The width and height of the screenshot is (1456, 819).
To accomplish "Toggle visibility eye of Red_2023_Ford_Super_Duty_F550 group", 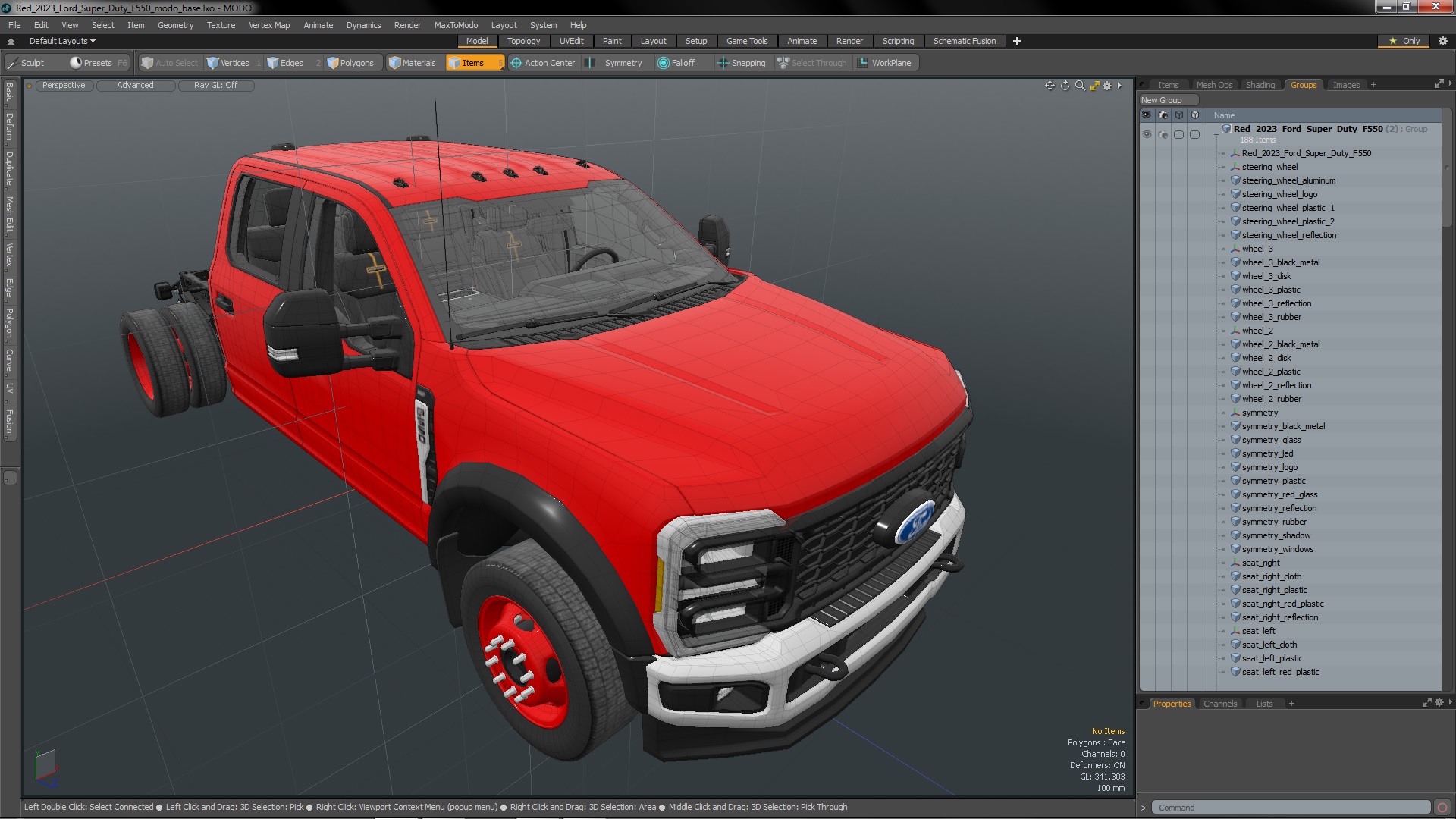I will 1147,134.
